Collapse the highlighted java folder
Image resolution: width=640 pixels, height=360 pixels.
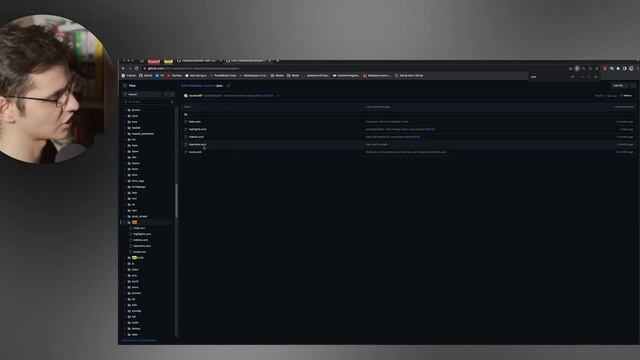125,222
